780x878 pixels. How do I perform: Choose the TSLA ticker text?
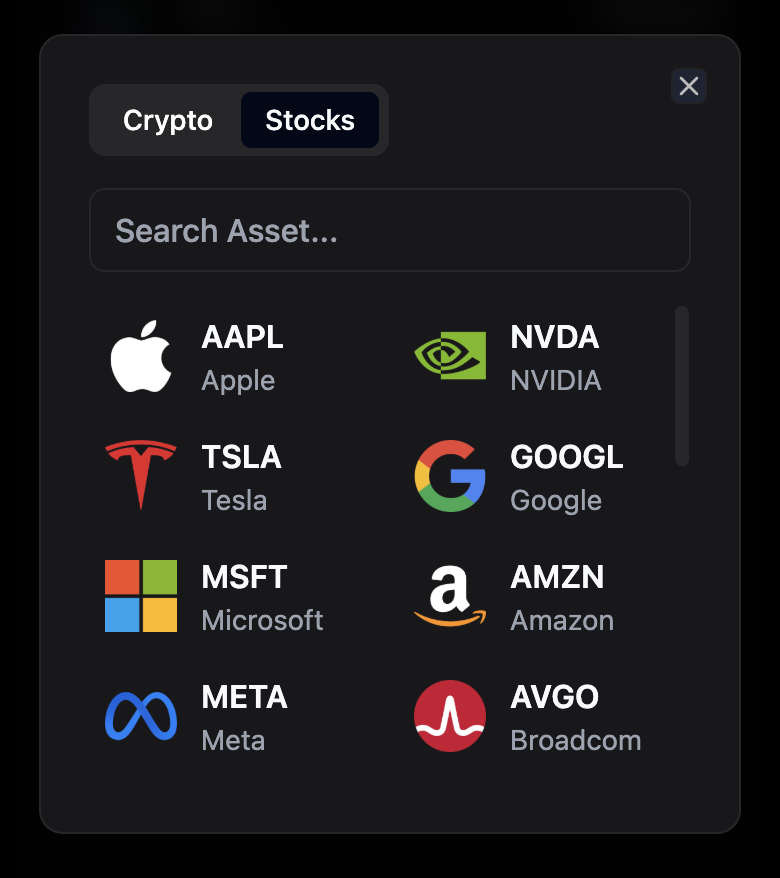click(x=241, y=457)
